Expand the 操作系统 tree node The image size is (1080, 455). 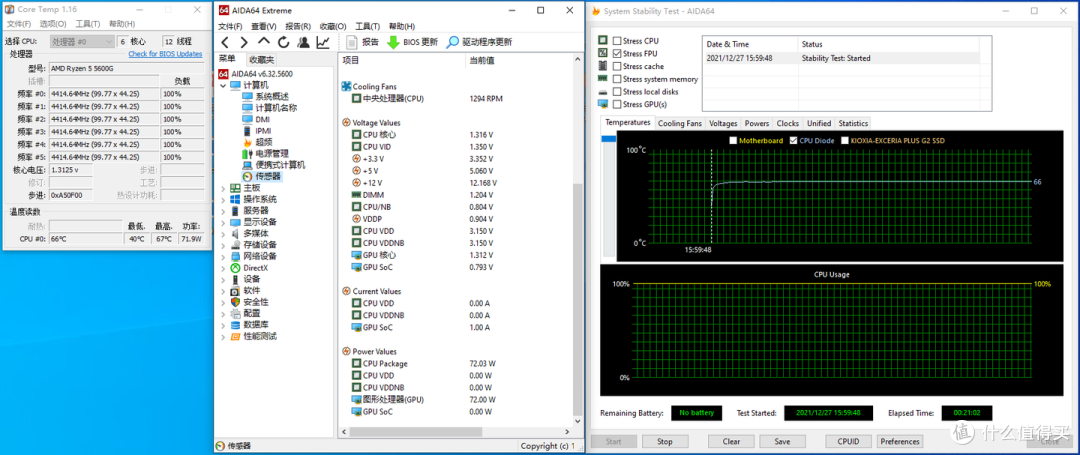pos(222,200)
